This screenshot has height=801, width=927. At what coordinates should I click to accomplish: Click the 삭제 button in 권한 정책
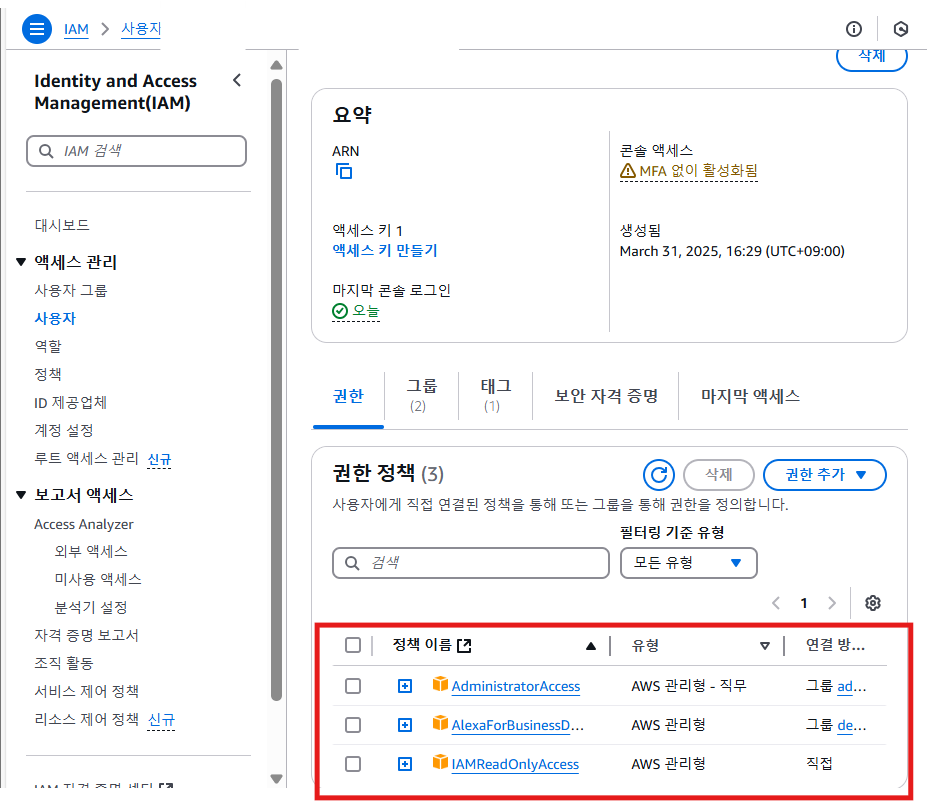719,475
